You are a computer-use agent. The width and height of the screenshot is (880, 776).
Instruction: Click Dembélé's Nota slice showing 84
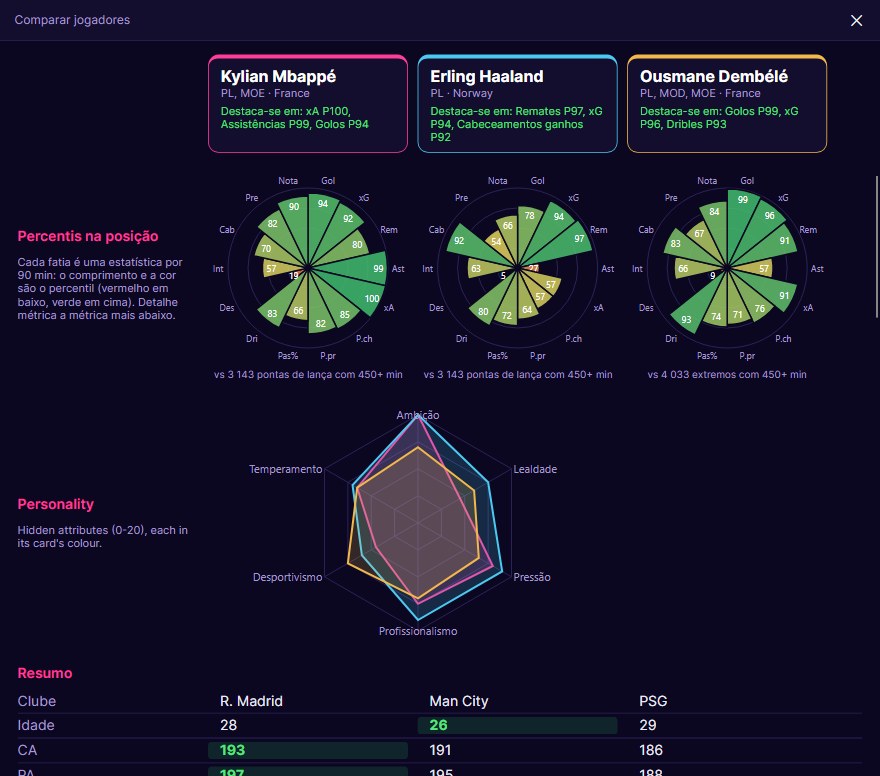point(716,222)
